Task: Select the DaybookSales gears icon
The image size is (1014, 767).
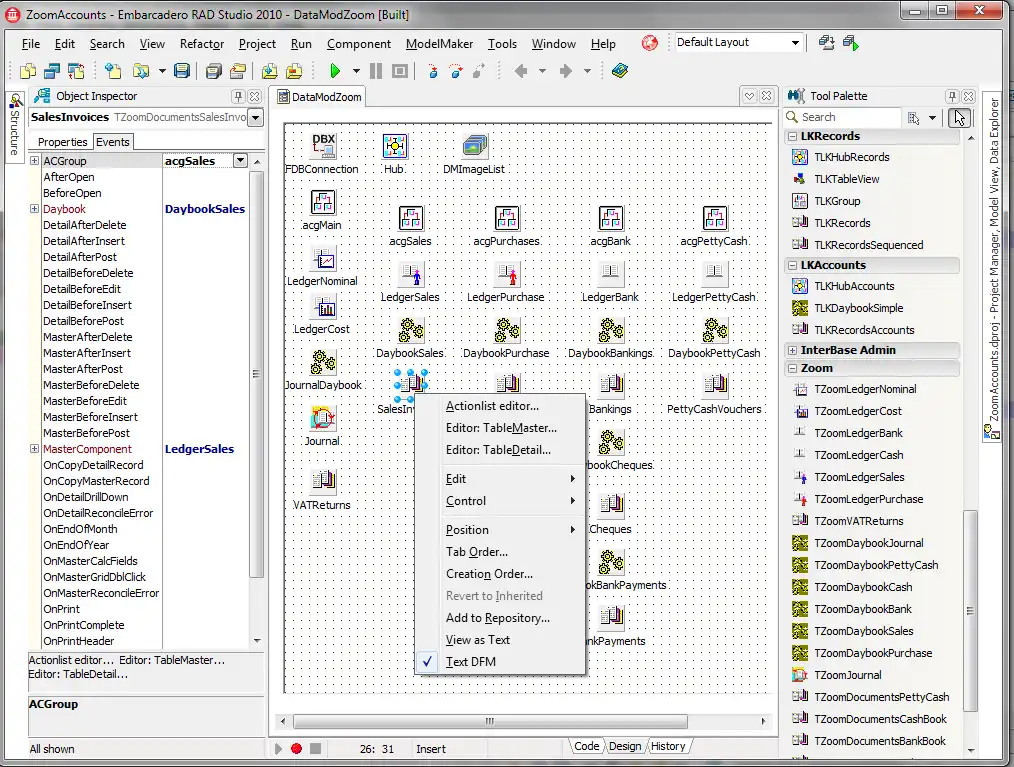Action: 411,330
